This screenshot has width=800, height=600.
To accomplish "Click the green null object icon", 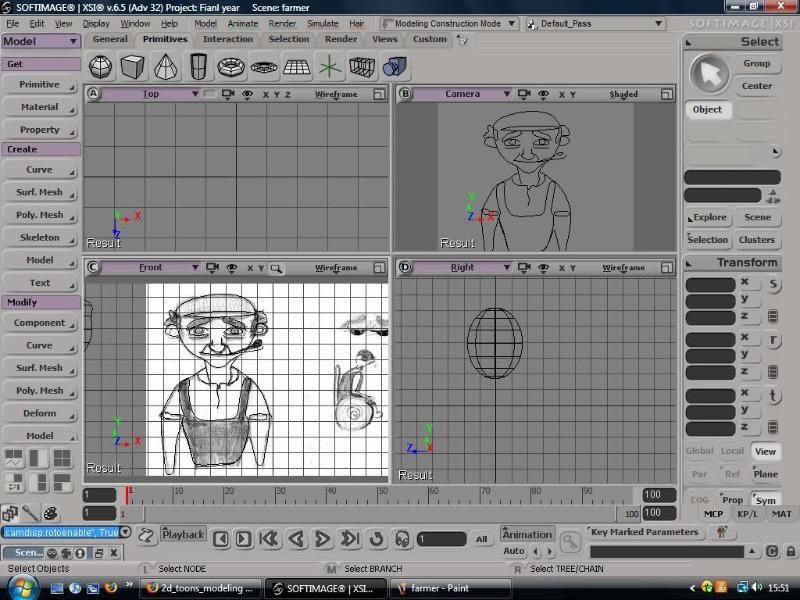I will pyautogui.click(x=329, y=67).
